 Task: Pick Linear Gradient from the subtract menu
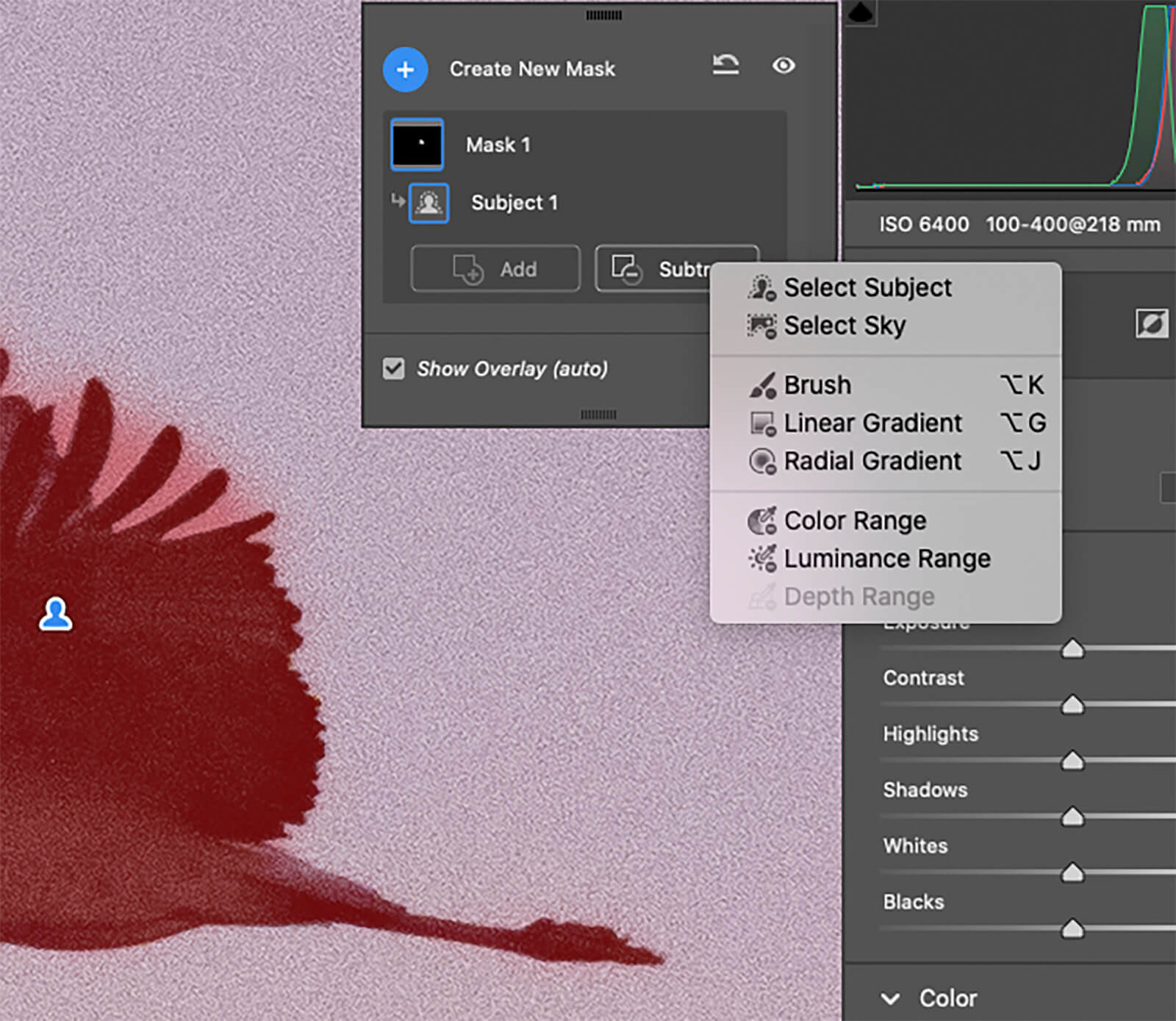pos(872,423)
